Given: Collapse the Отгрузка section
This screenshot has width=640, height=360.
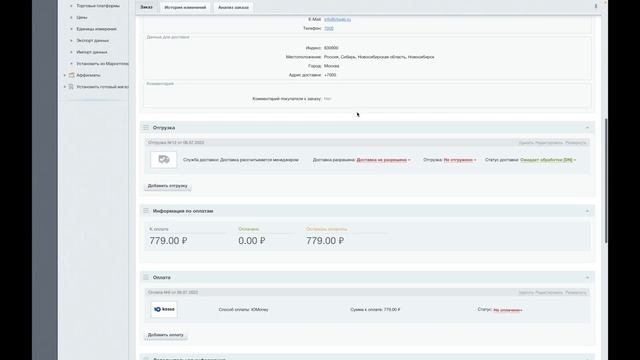Looking at the screenshot, I should 587,128.
